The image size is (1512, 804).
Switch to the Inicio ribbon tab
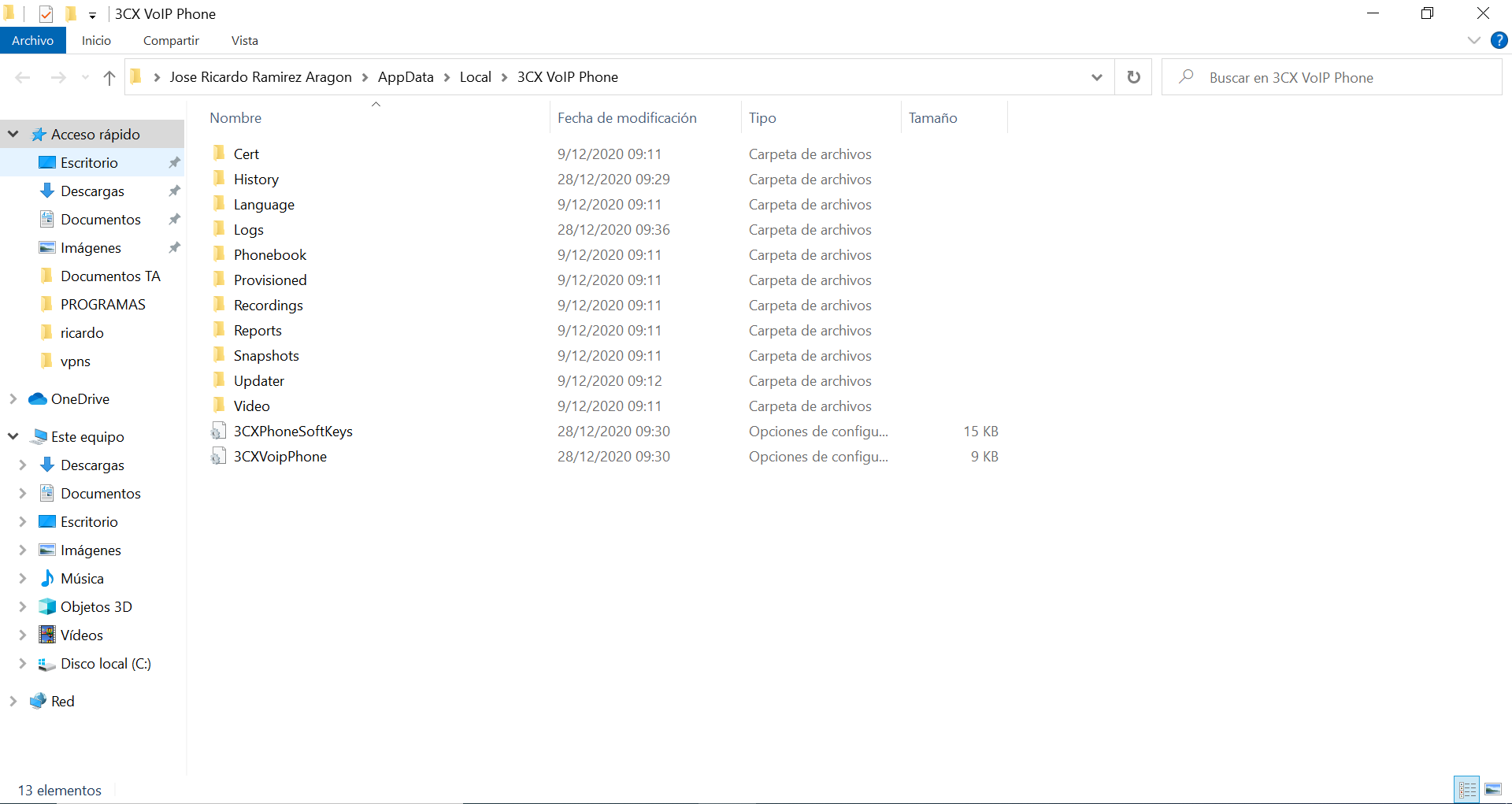click(96, 40)
